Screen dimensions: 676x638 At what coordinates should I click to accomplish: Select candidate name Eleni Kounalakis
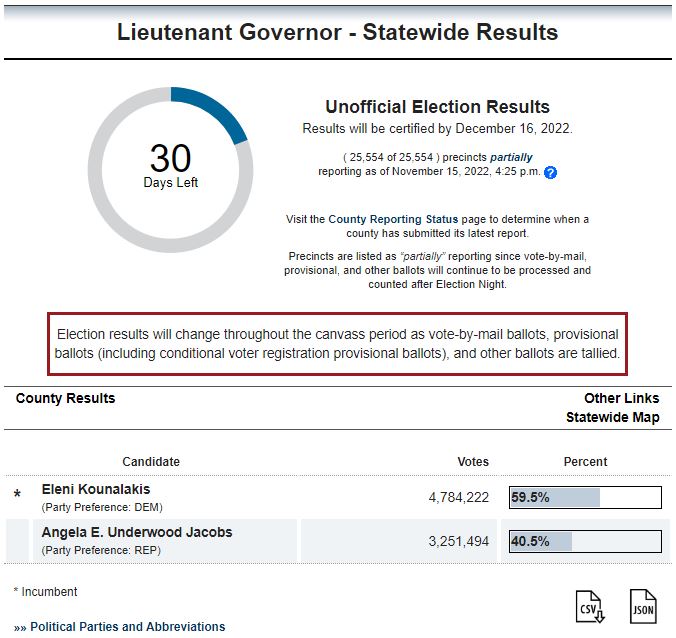(x=96, y=489)
